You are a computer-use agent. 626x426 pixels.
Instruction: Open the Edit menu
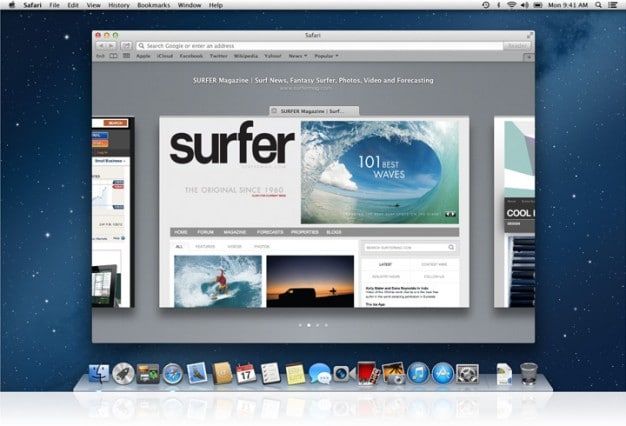(73, 5)
